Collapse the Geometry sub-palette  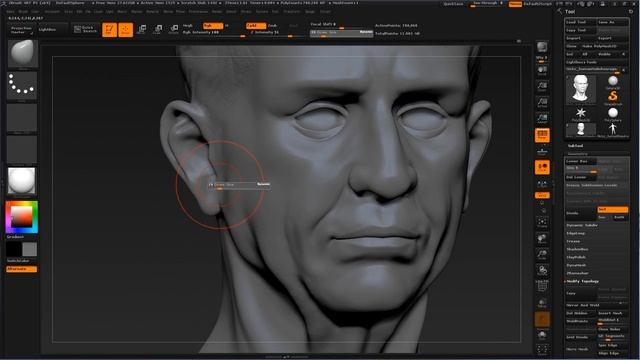pyautogui.click(x=578, y=154)
